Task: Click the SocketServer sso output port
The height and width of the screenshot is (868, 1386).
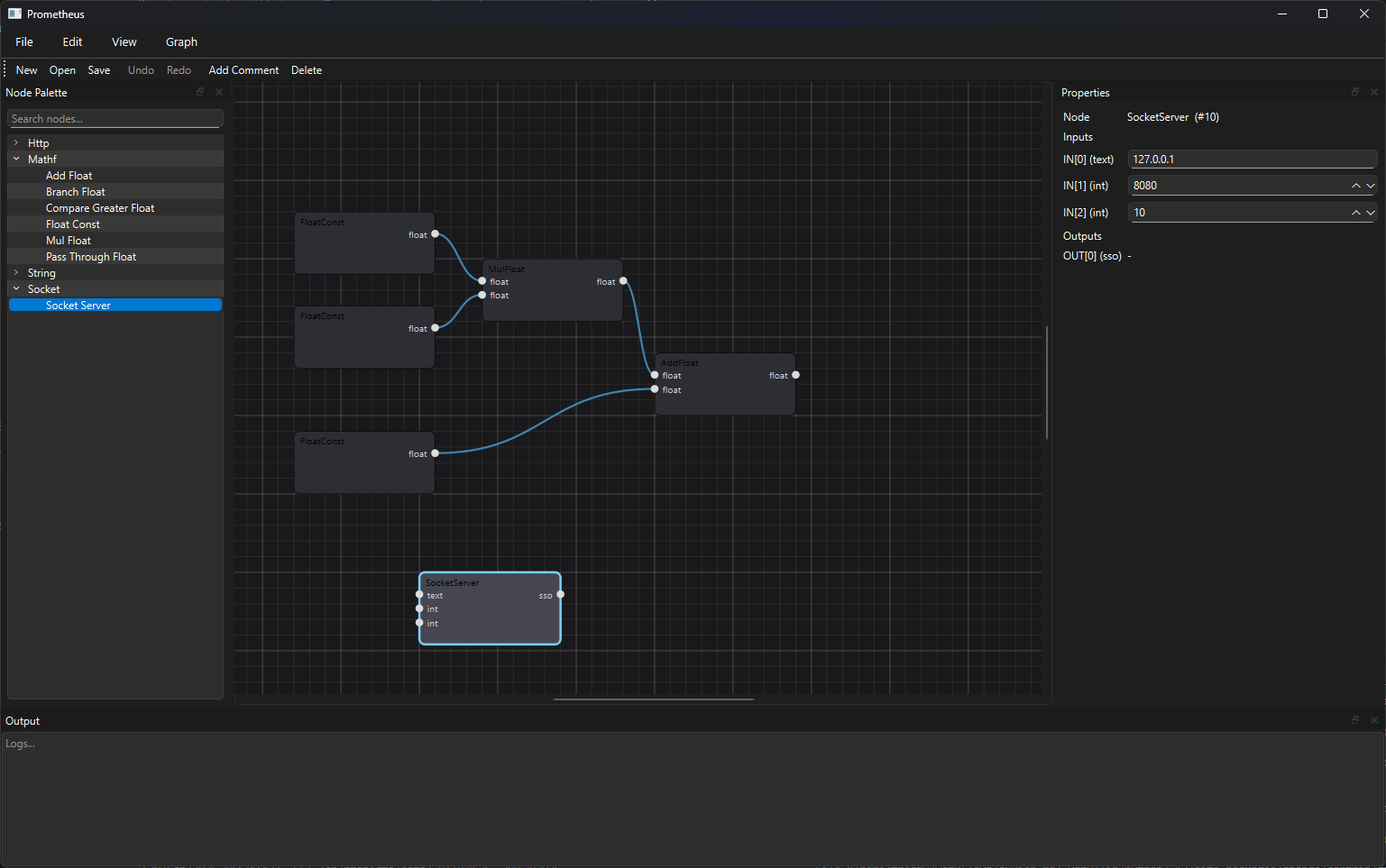Action: tap(561, 595)
